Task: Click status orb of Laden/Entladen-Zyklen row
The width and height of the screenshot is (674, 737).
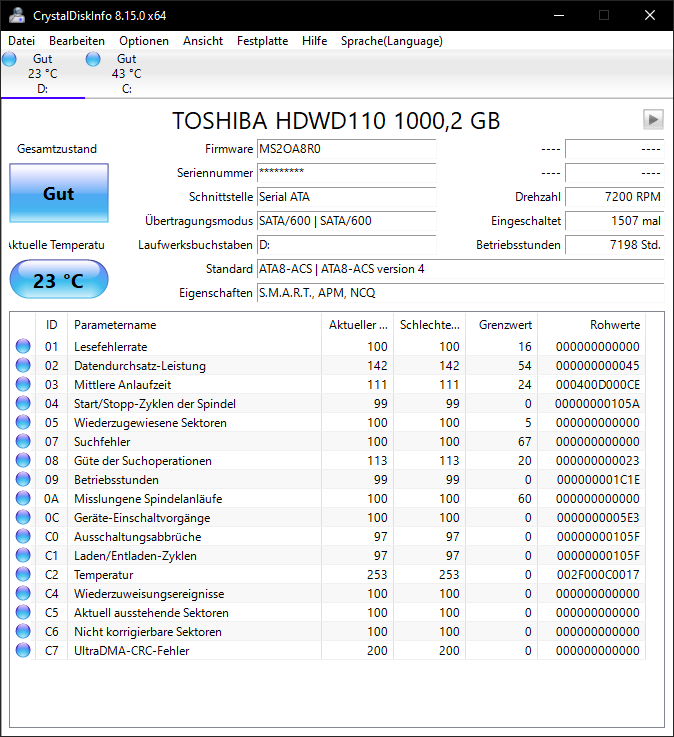Action: click(23, 555)
